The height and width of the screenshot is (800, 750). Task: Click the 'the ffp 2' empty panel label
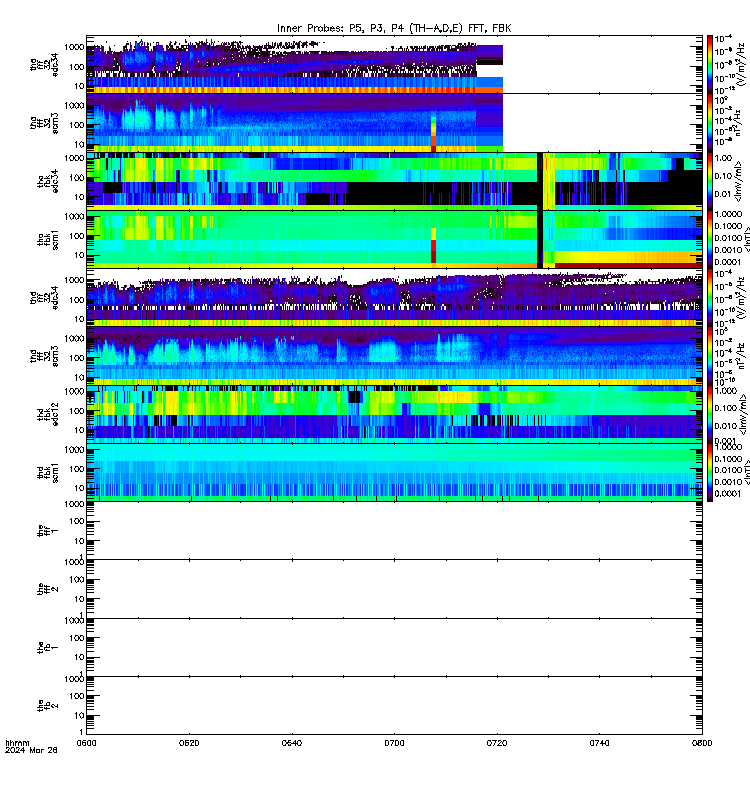tap(48, 589)
